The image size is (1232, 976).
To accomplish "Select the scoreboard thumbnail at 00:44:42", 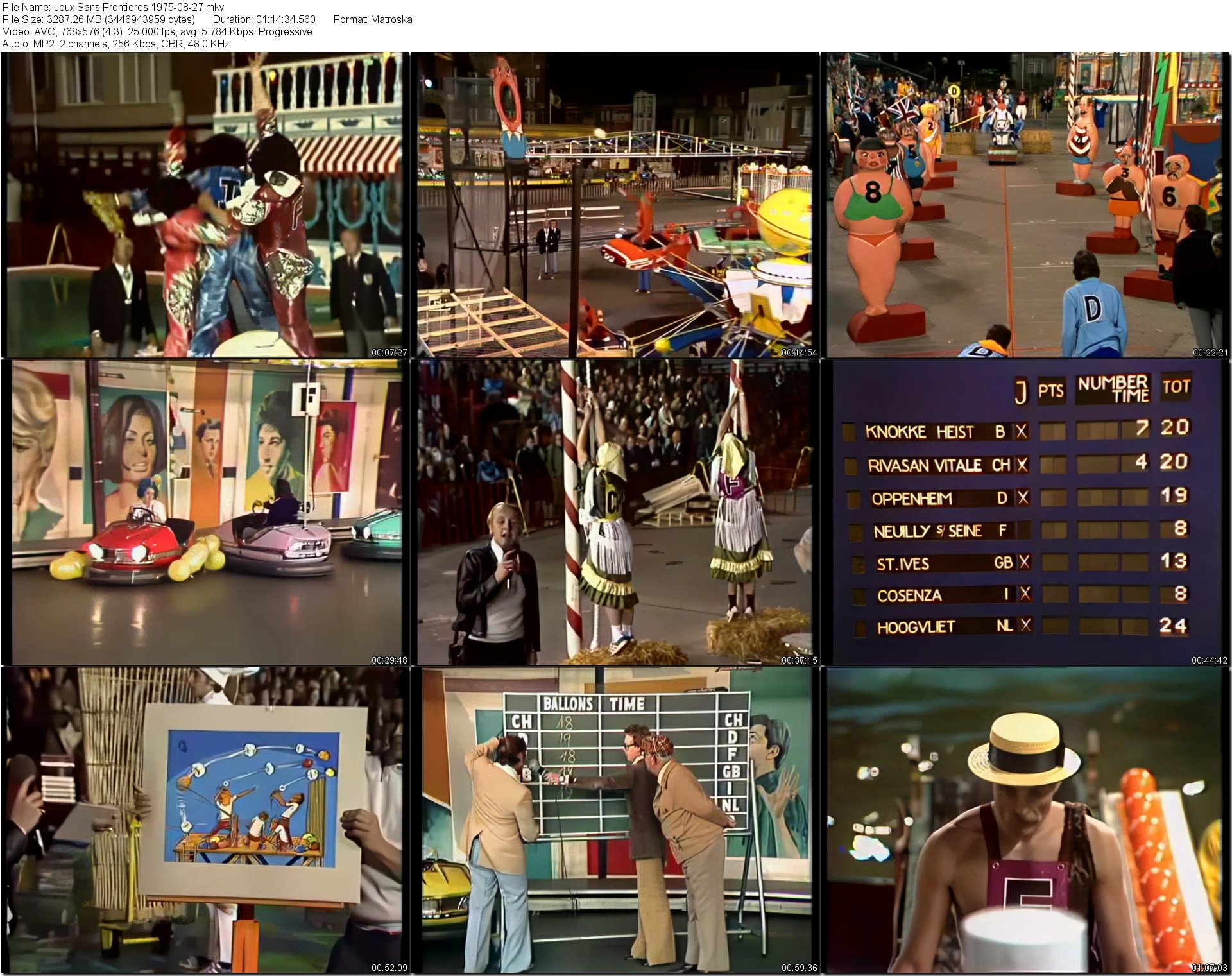I will point(1025,513).
